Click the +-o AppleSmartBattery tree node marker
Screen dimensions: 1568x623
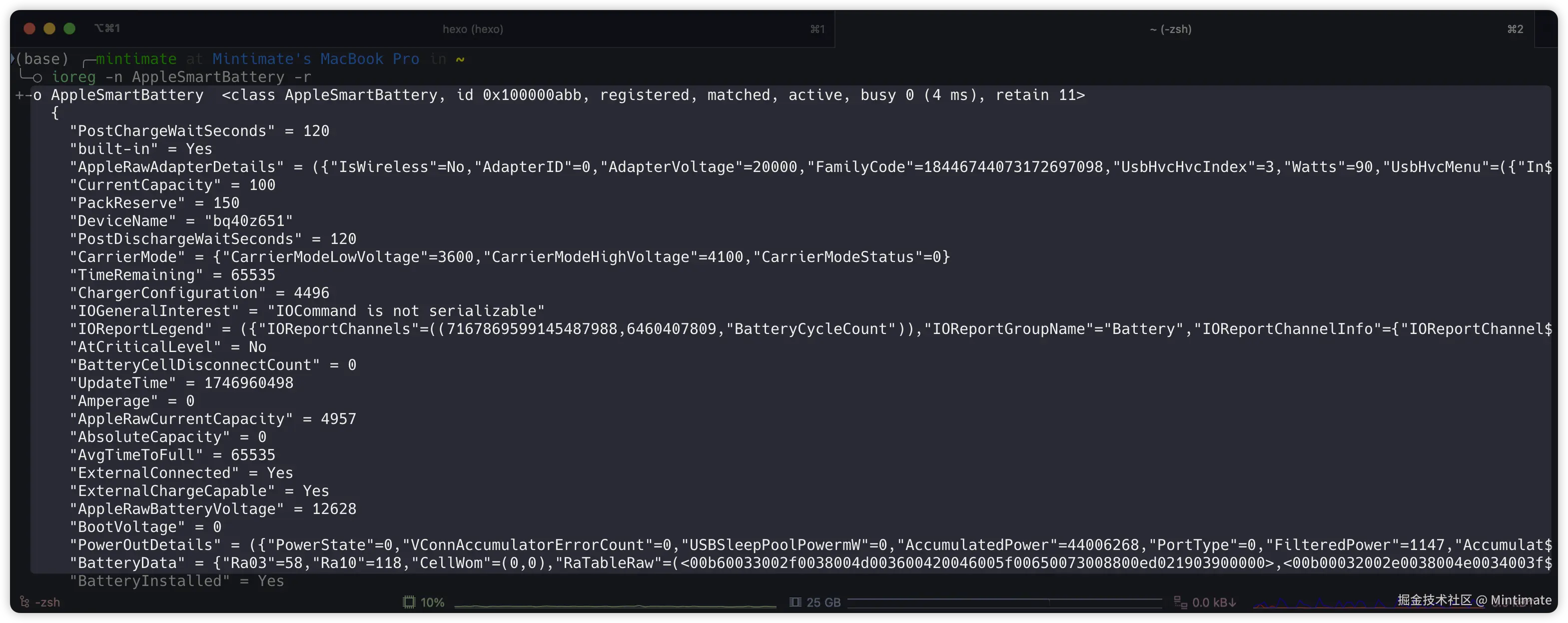(28, 95)
